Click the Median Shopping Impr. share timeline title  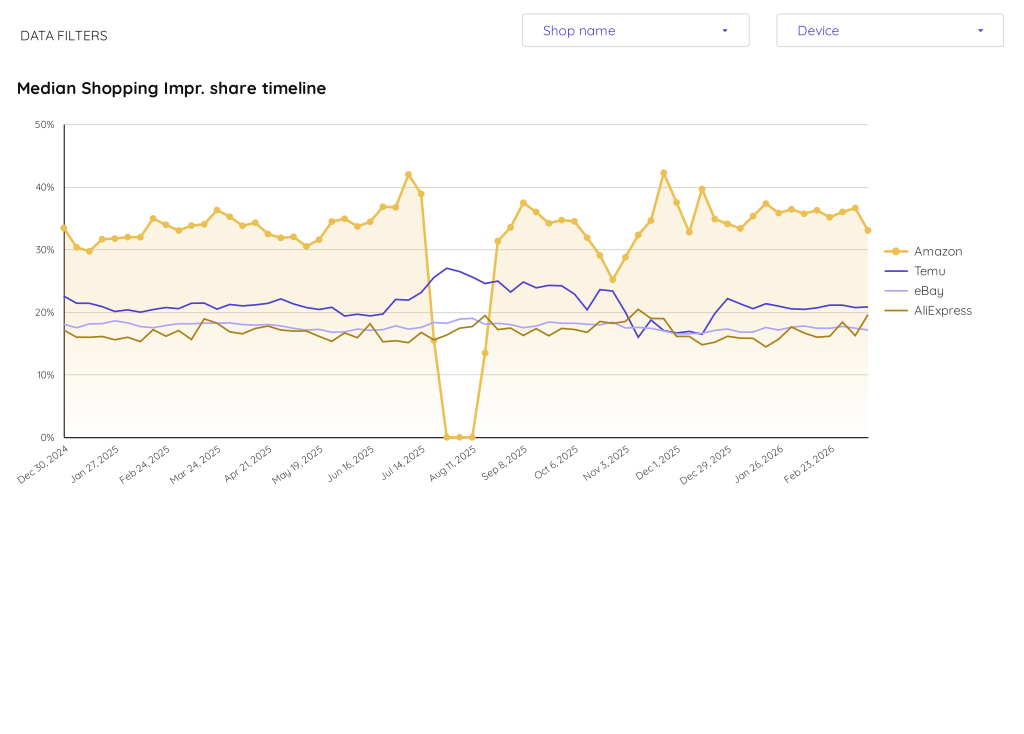[x=170, y=88]
